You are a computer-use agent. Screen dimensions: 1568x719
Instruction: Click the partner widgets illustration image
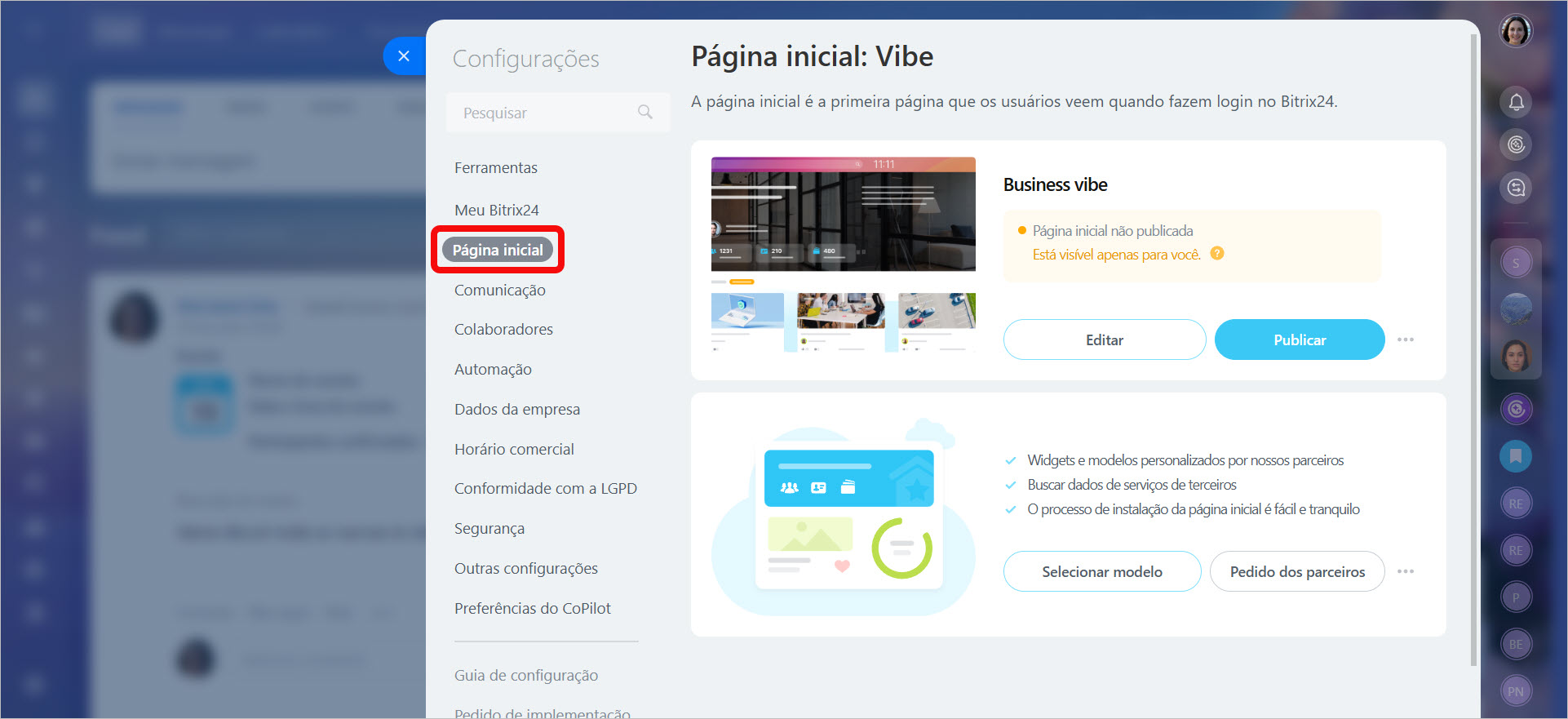pos(844,517)
